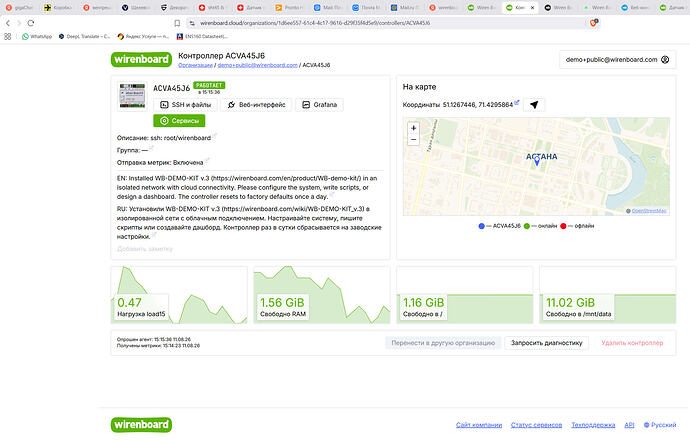Open the ENS160 Datasheet bookmark
The image size is (690, 440).
click(202, 37)
